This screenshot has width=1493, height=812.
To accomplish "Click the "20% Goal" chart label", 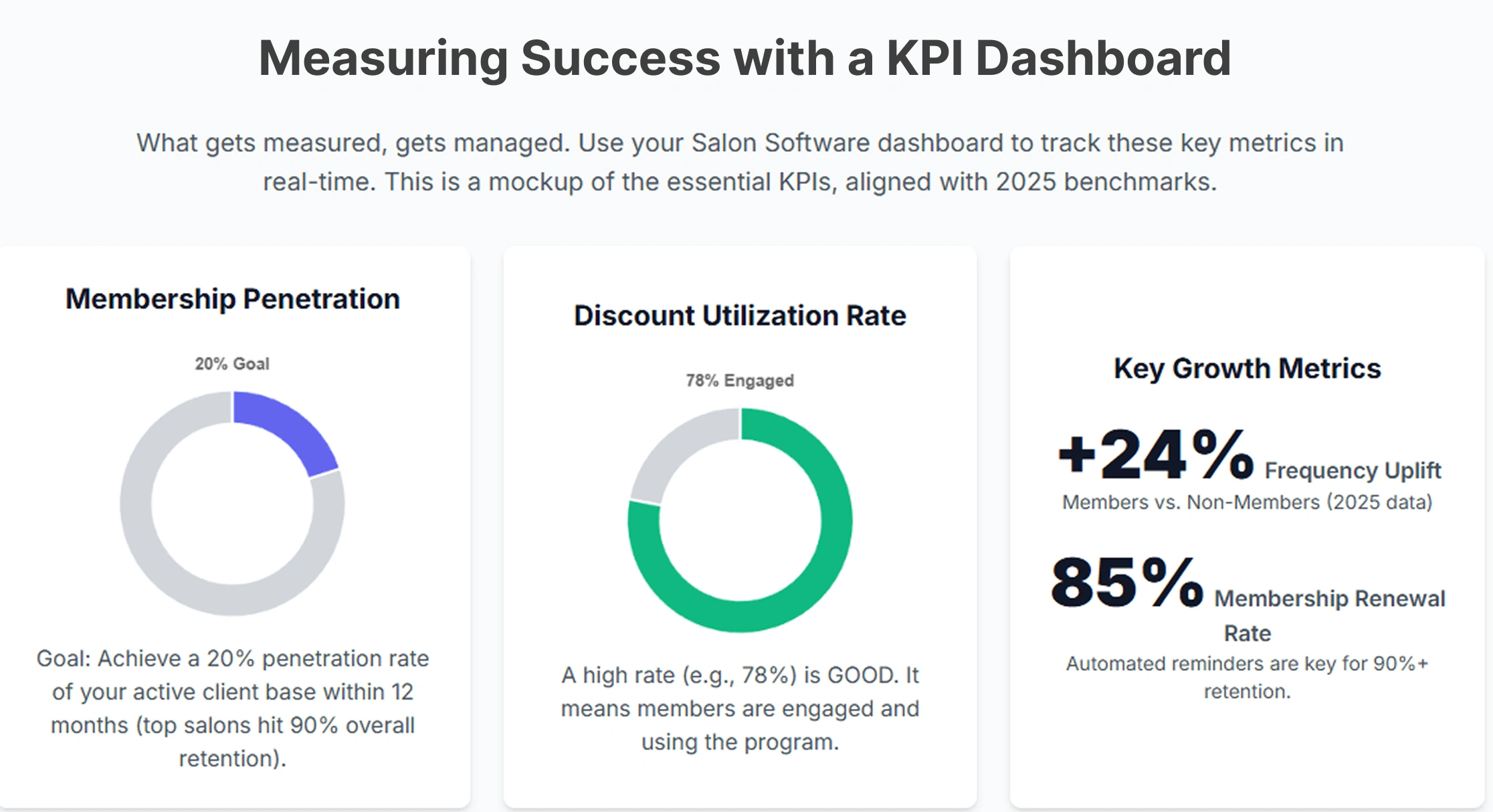I will click(232, 364).
